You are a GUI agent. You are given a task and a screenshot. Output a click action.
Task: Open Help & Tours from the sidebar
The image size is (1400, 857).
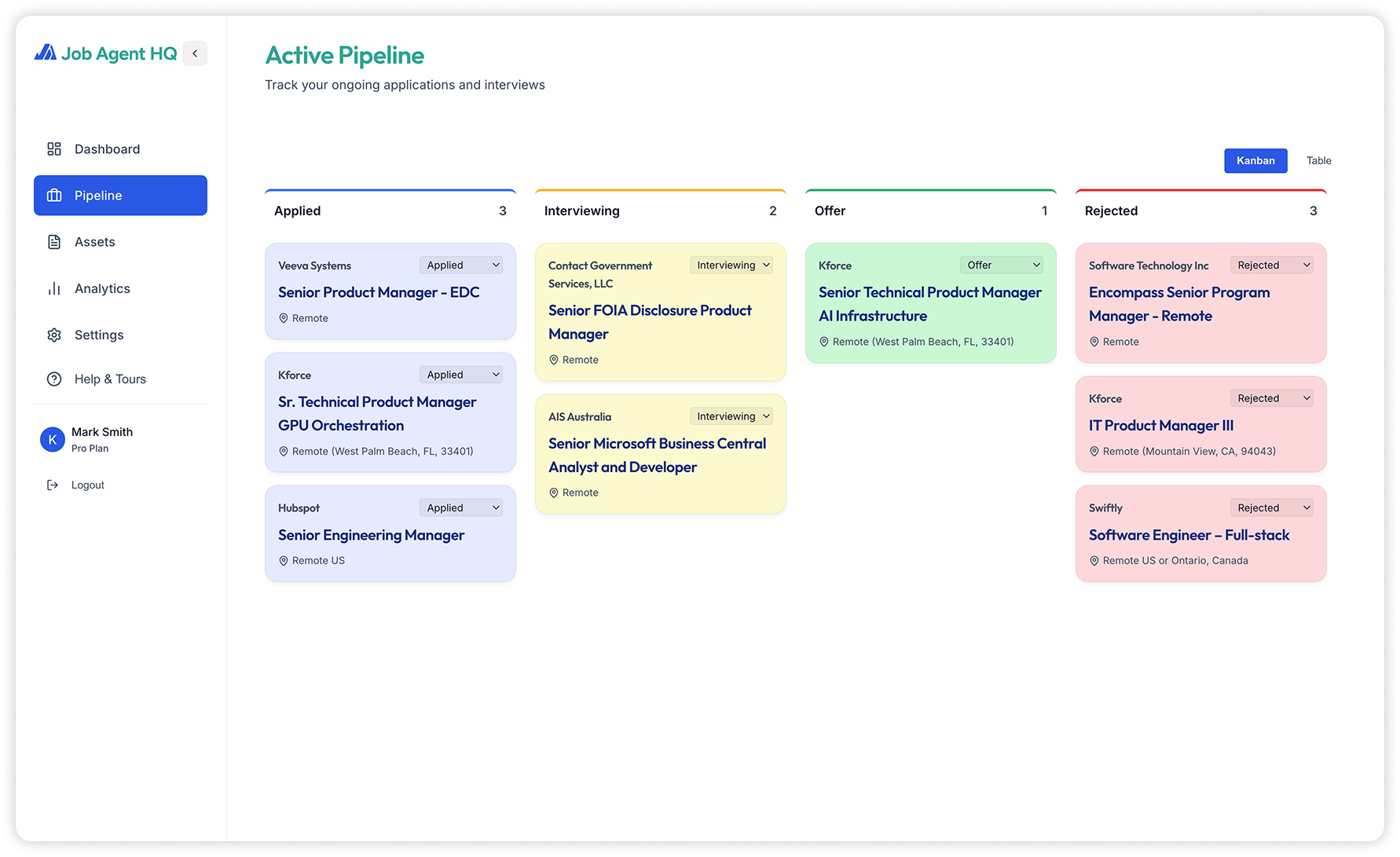[x=120, y=379]
